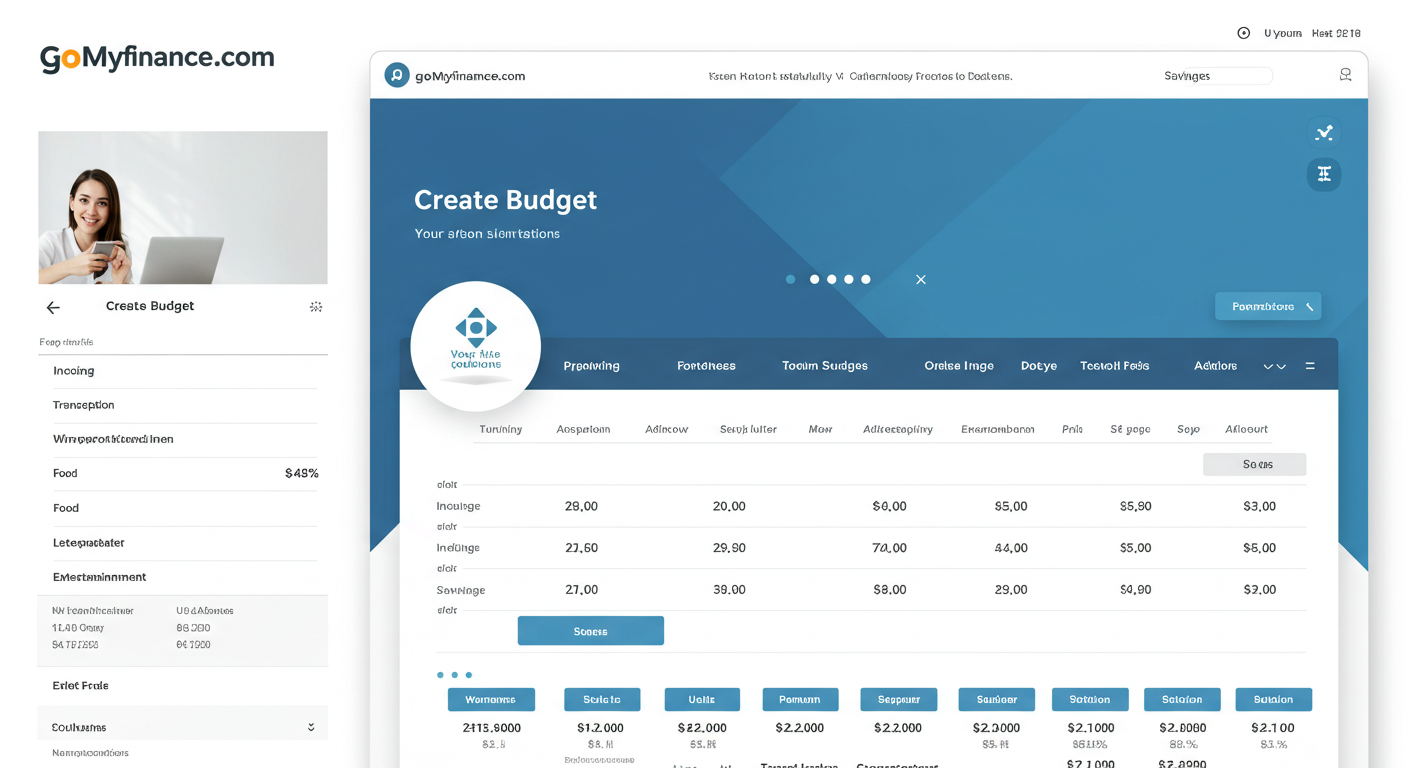The height and width of the screenshot is (768, 1408).
Task: Click the target icon near the top right corner
Action: tap(1243, 33)
